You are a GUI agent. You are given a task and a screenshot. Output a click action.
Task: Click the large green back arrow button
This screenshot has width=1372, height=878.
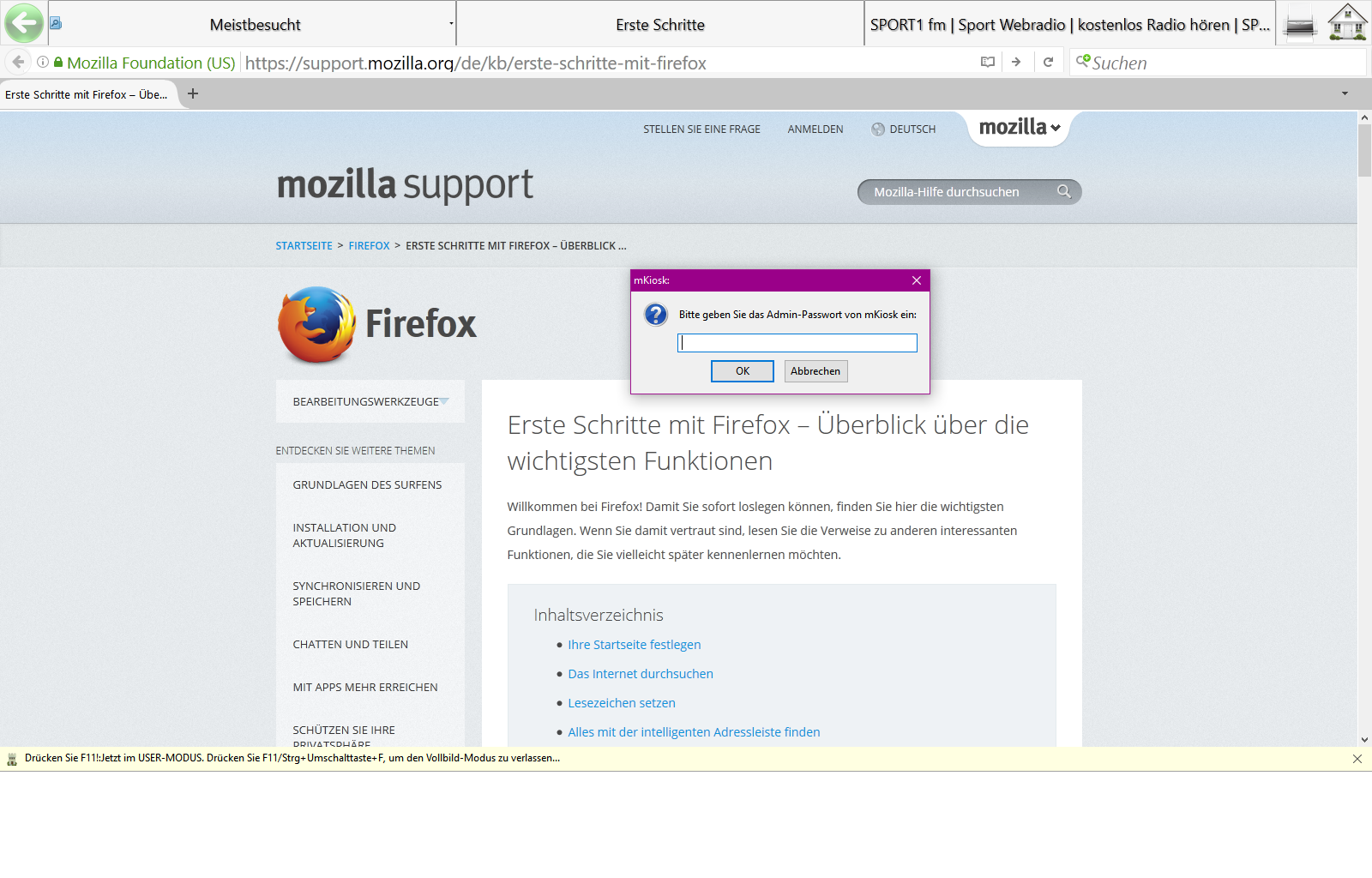coord(23,23)
